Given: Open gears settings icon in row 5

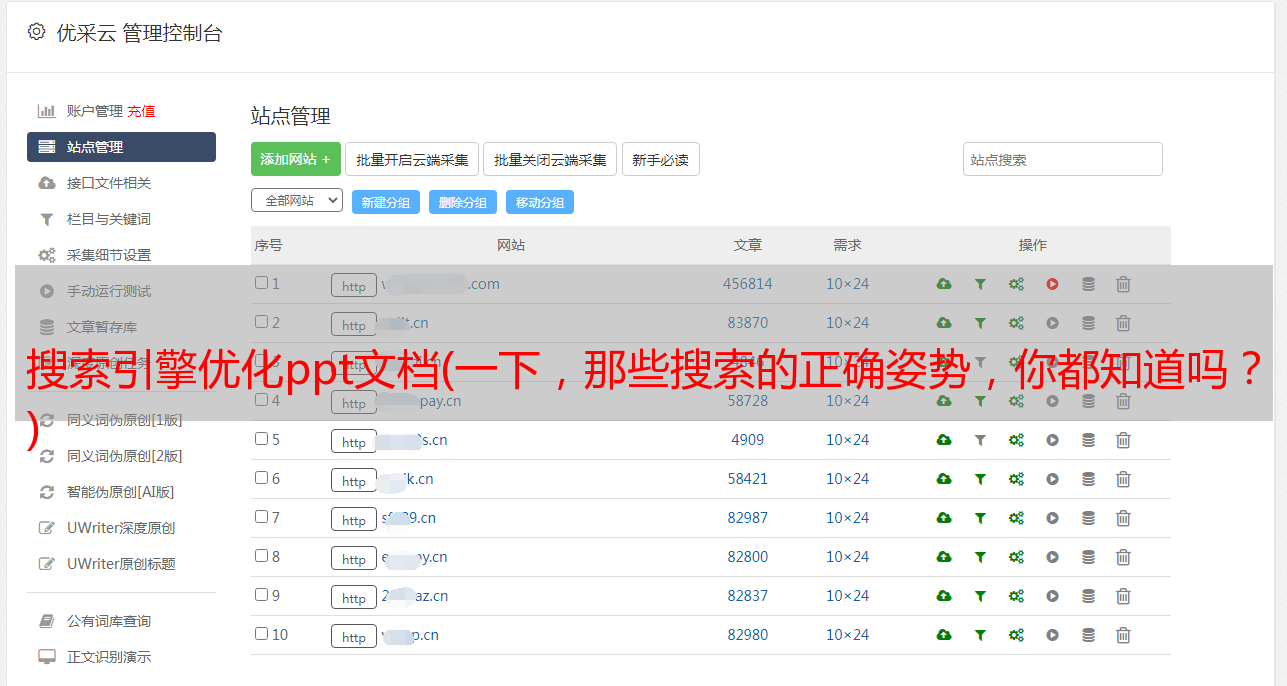Looking at the screenshot, I should pos(1016,440).
